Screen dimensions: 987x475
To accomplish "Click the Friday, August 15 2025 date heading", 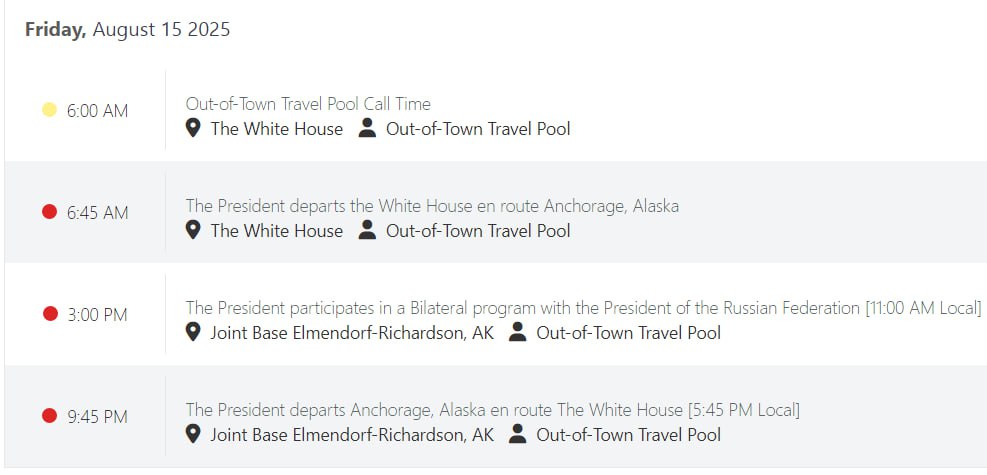I will [x=127, y=30].
